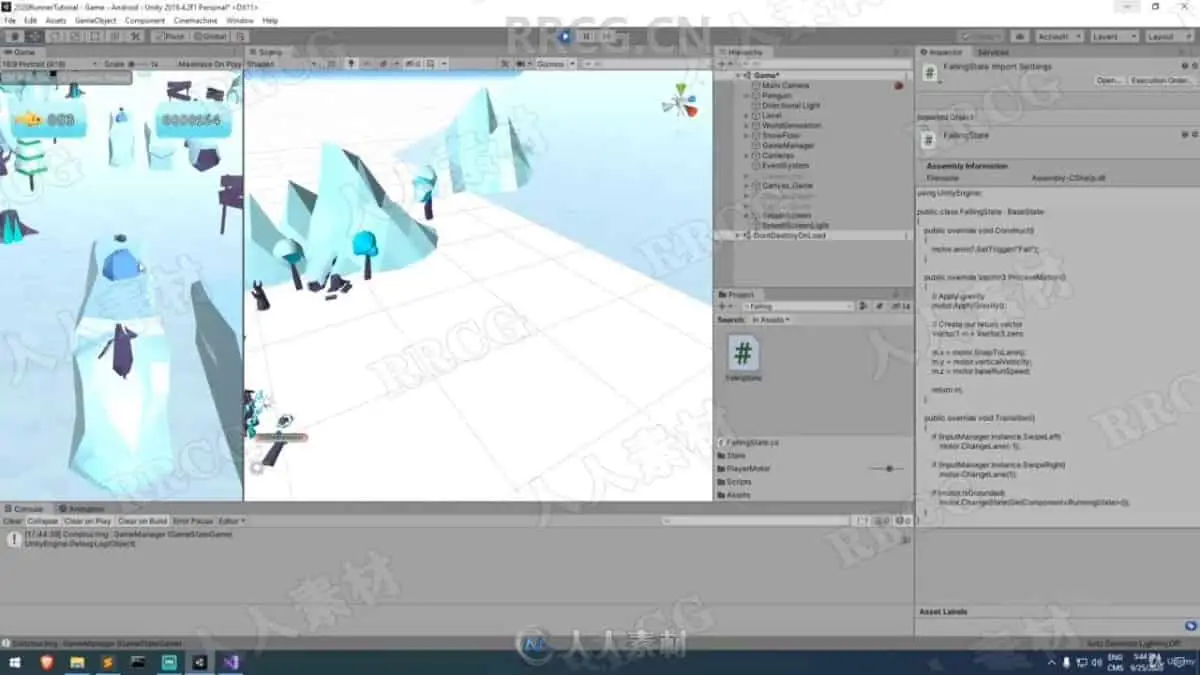The height and width of the screenshot is (675, 1200).
Task: Click the Execution Order... button
Action: tap(1160, 80)
